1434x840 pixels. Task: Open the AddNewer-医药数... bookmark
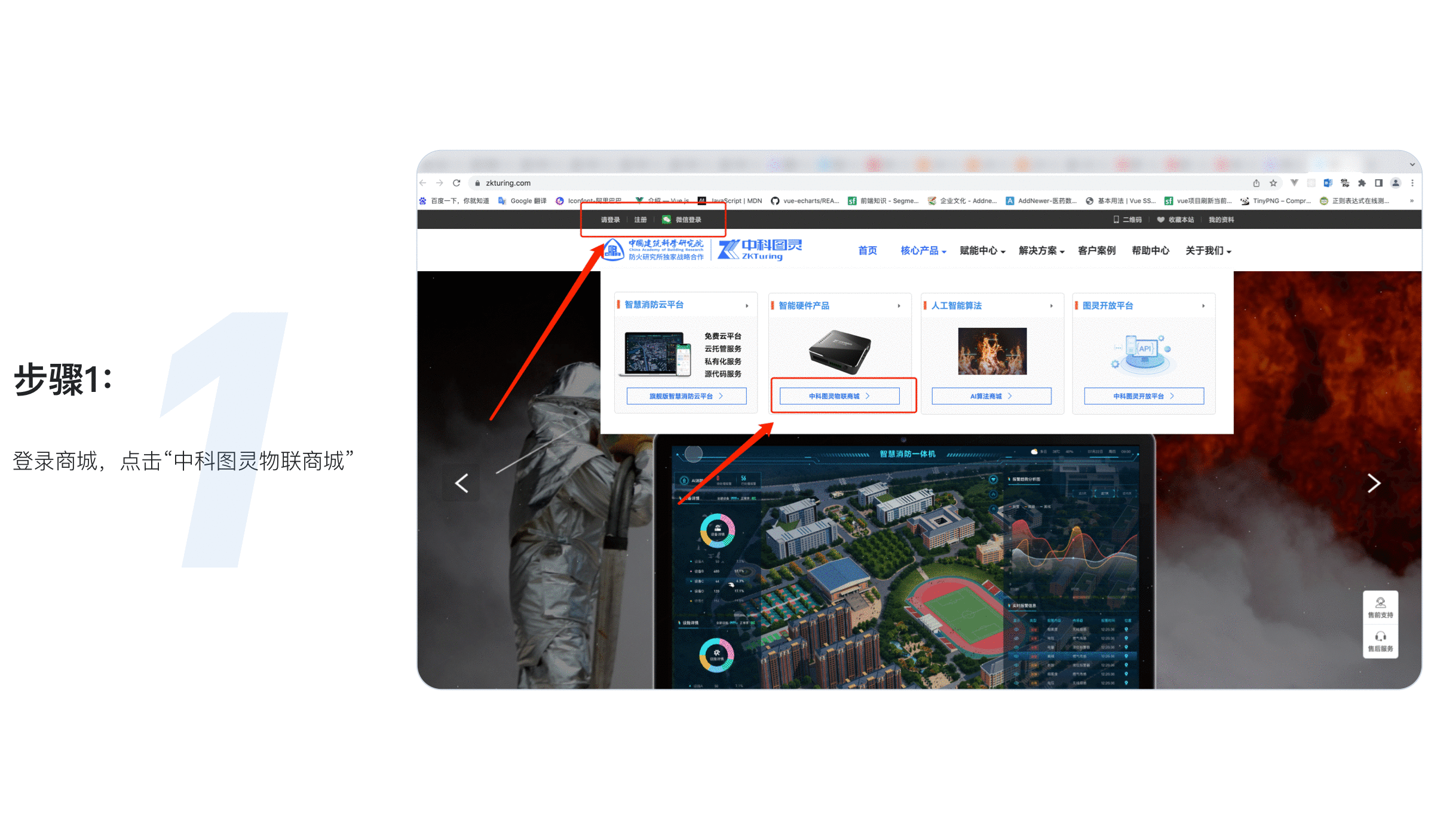click(1041, 201)
